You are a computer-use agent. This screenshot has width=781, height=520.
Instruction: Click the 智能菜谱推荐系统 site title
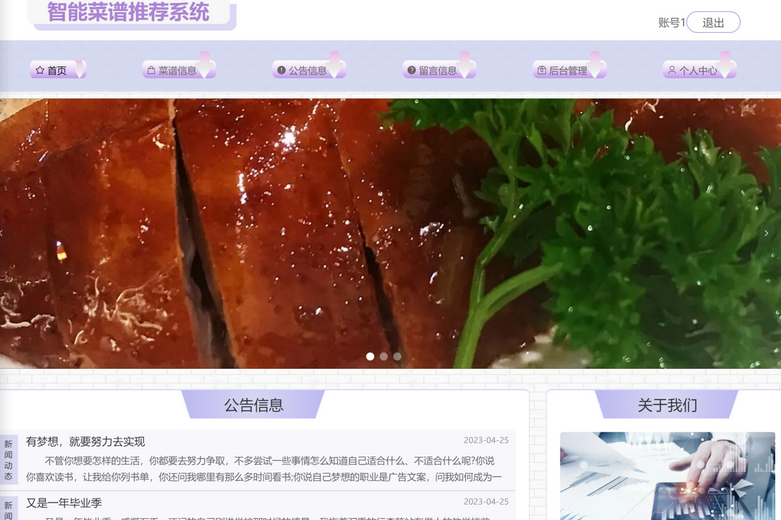pos(129,12)
